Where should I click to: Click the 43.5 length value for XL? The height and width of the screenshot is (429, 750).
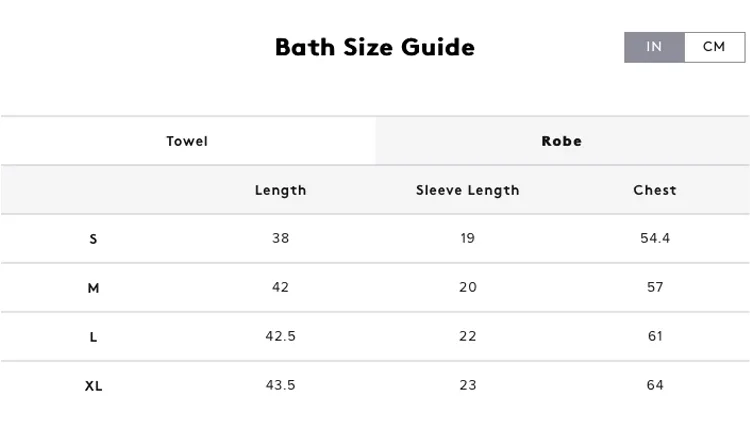[x=280, y=385]
